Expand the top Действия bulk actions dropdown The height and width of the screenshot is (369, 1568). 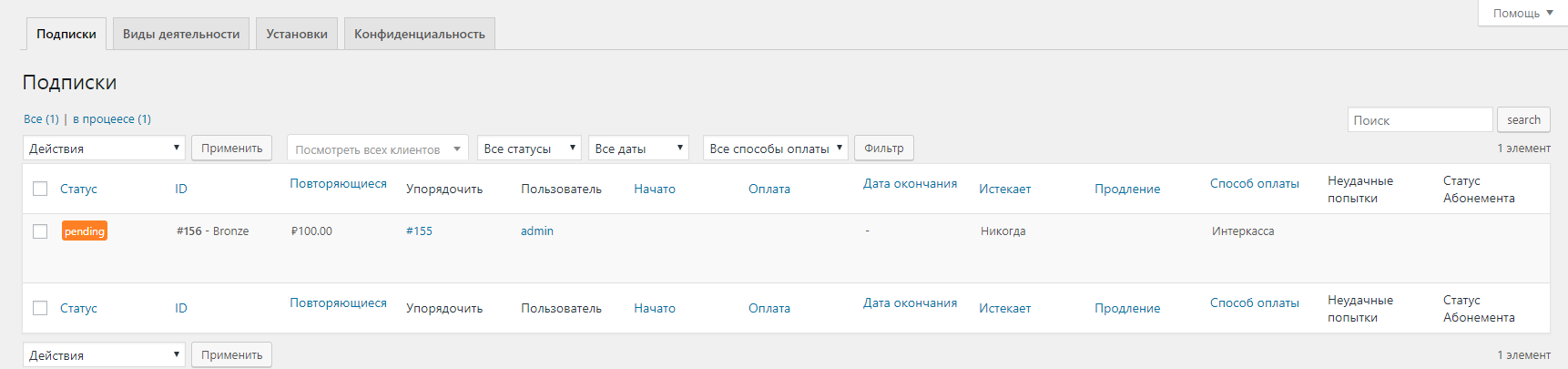[104, 148]
